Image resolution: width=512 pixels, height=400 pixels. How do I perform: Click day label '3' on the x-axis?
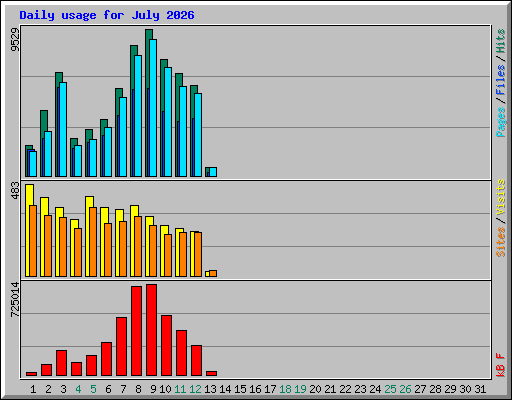(x=63, y=389)
